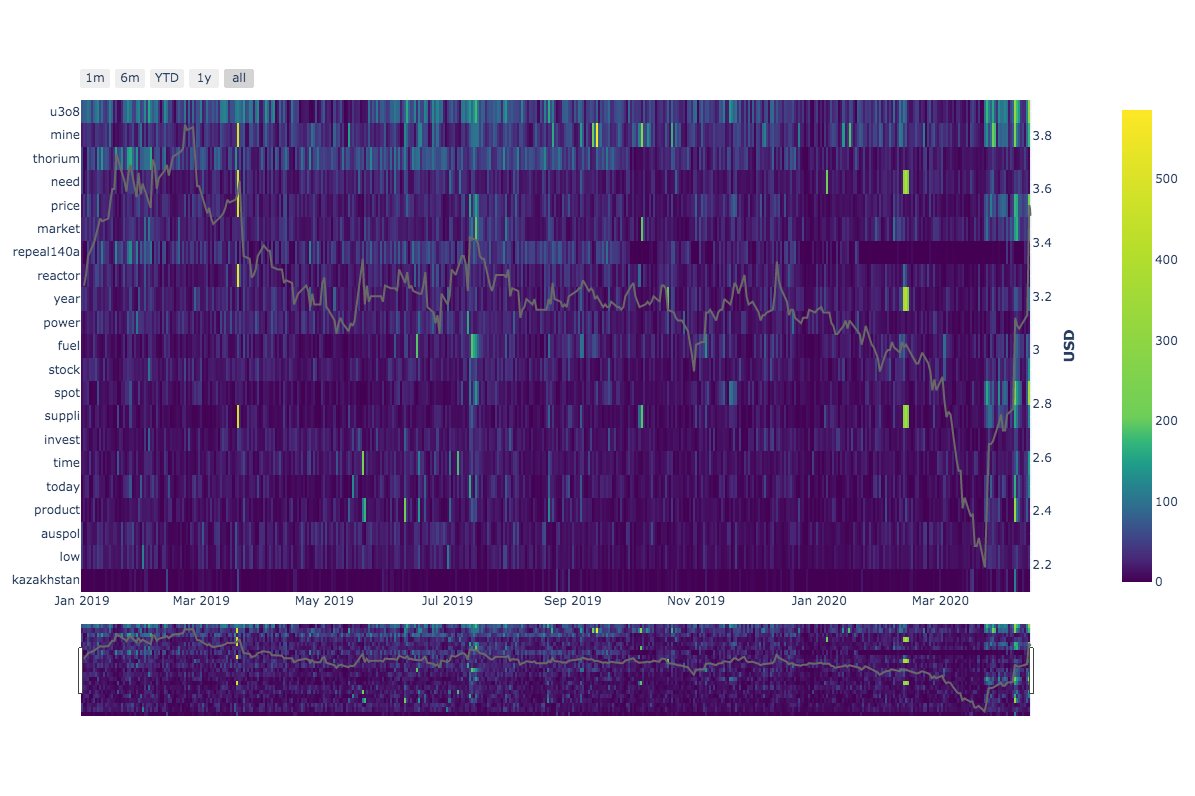Viewport: 1195px width, 796px height.
Task: Click the 'u3o8' row label
Action: [x=64, y=111]
